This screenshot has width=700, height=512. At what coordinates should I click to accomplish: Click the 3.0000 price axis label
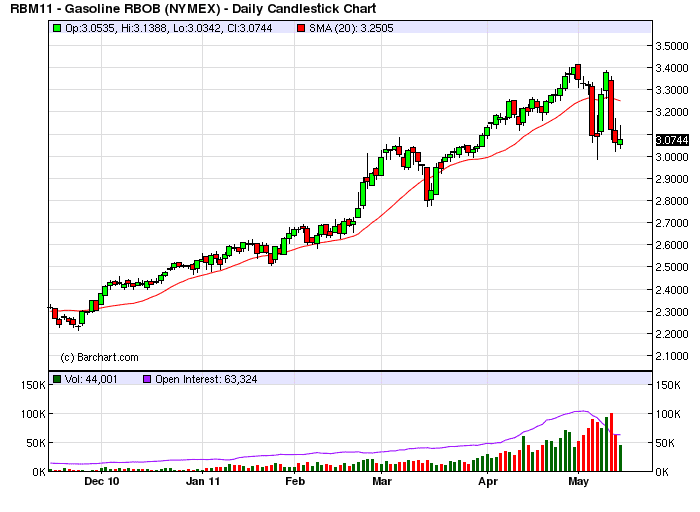pyautogui.click(x=672, y=157)
